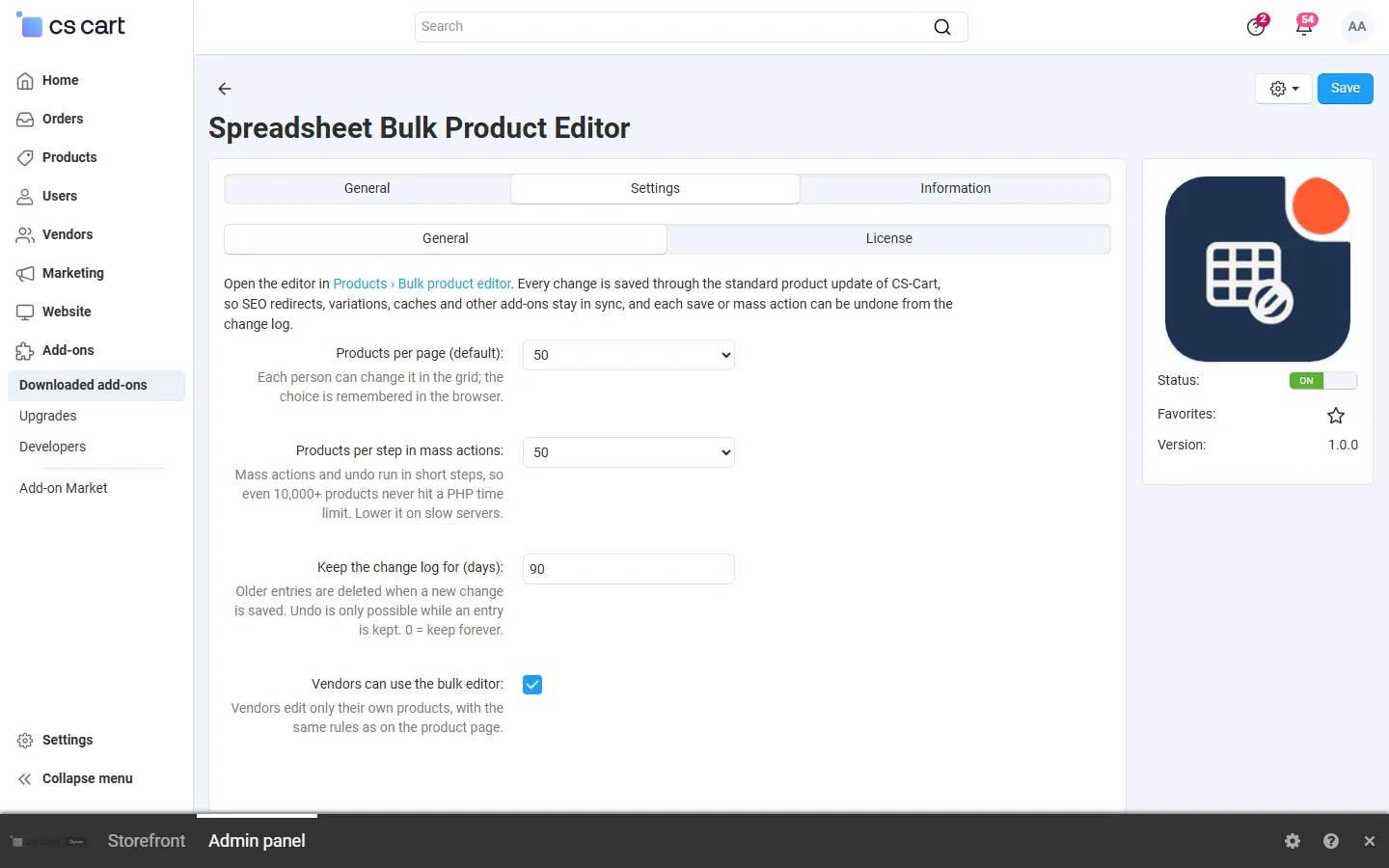Switch to the Information tab
The image size is (1389, 868).
click(x=955, y=189)
